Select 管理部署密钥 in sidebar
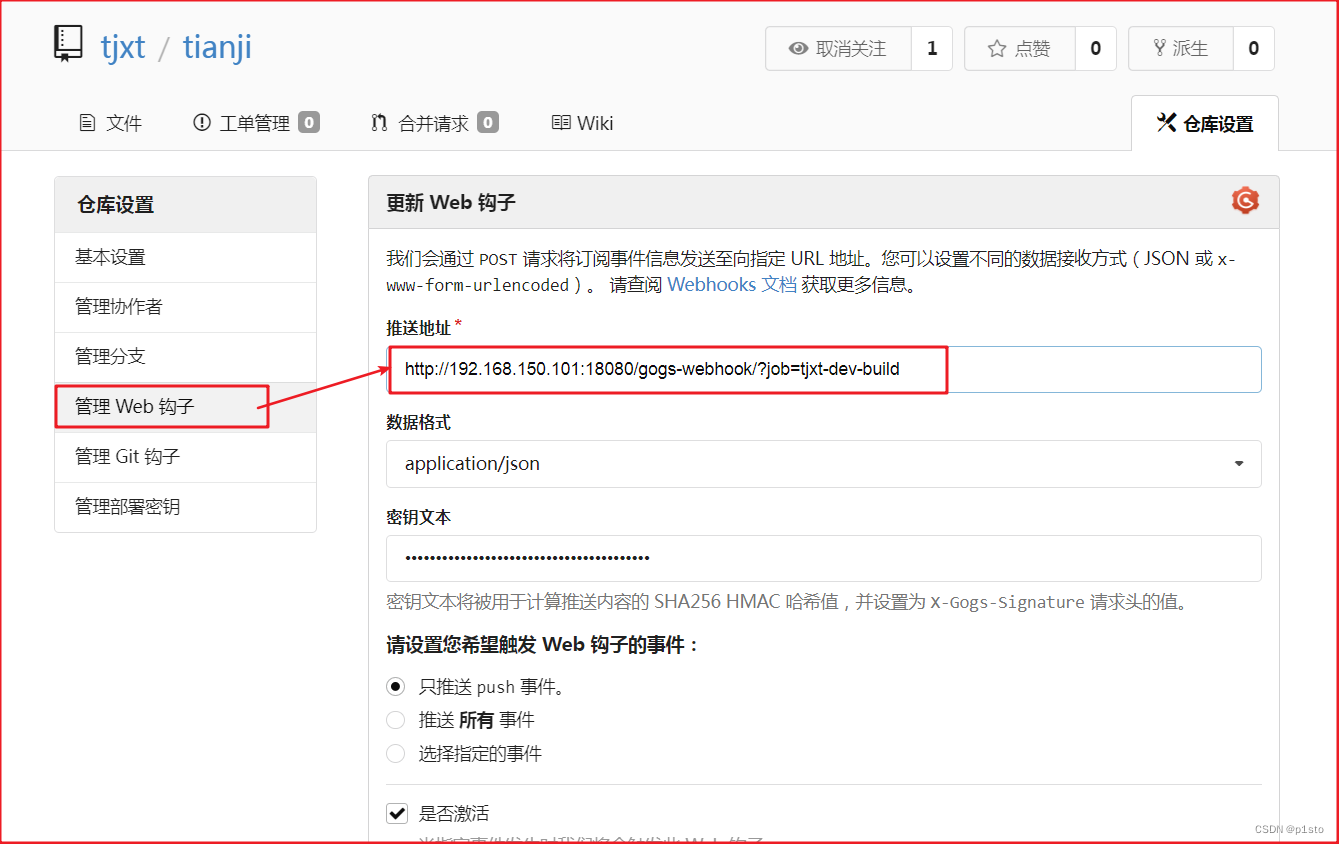 [185, 507]
